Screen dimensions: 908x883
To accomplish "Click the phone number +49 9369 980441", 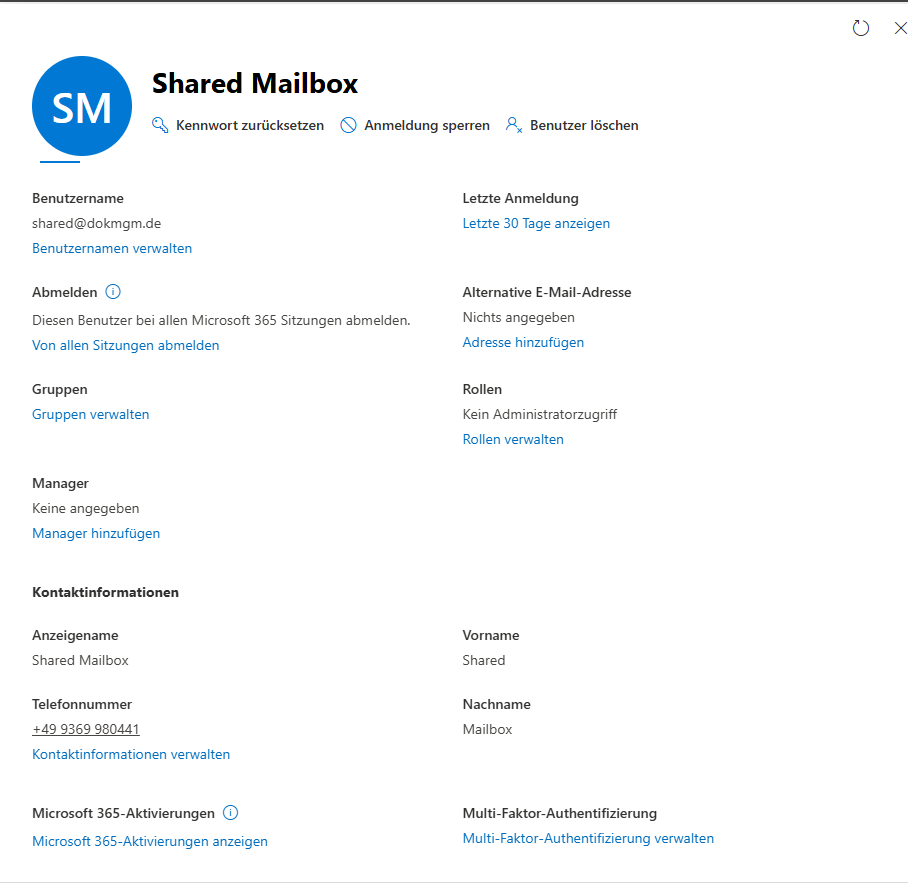I will 86,729.
